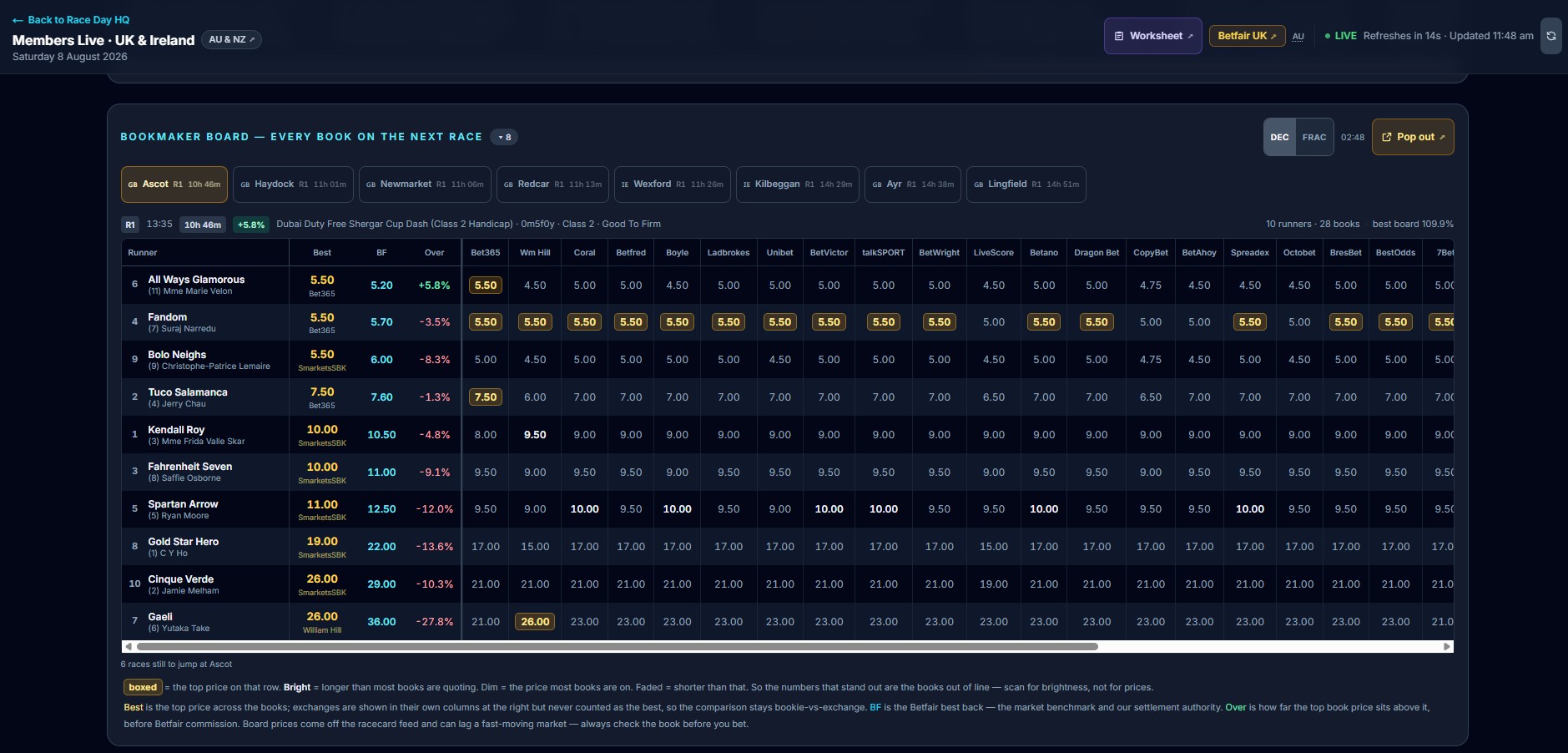Image resolution: width=1568 pixels, height=753 pixels.
Task: Click the Ladbrokes column header
Action: click(729, 252)
